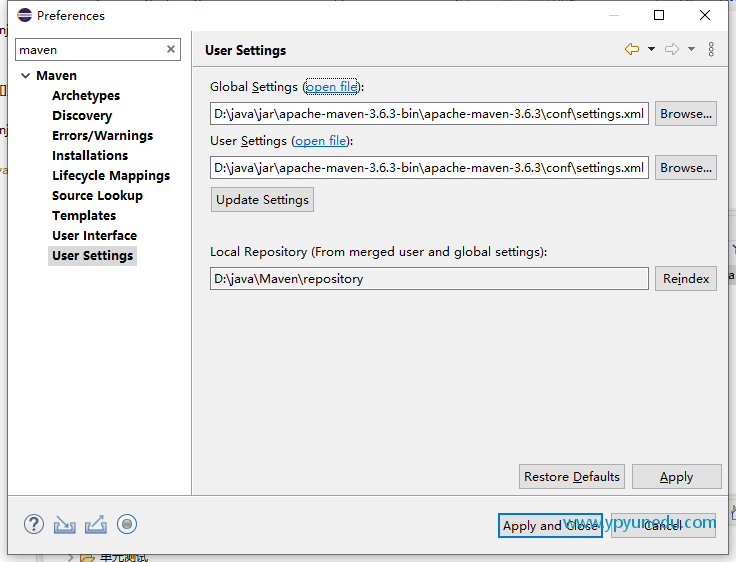Image resolution: width=736 pixels, height=562 pixels.
Task: Go back to previous preference page
Action: point(632,49)
